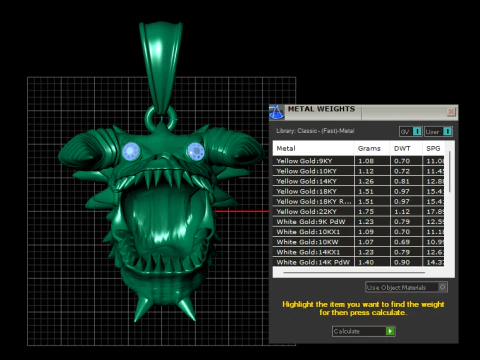
Task: Select the White Gold:14K PdW row
Action: (358, 262)
